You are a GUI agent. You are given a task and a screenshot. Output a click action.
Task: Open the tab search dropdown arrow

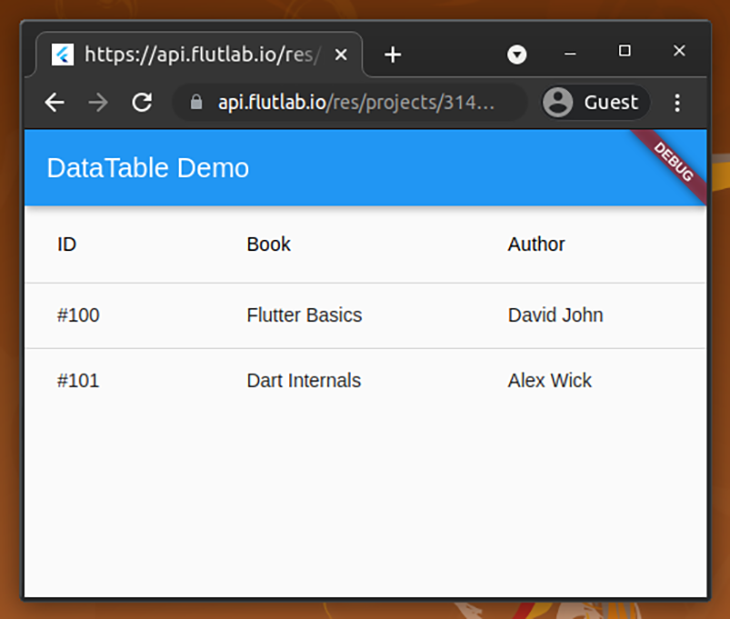(517, 54)
